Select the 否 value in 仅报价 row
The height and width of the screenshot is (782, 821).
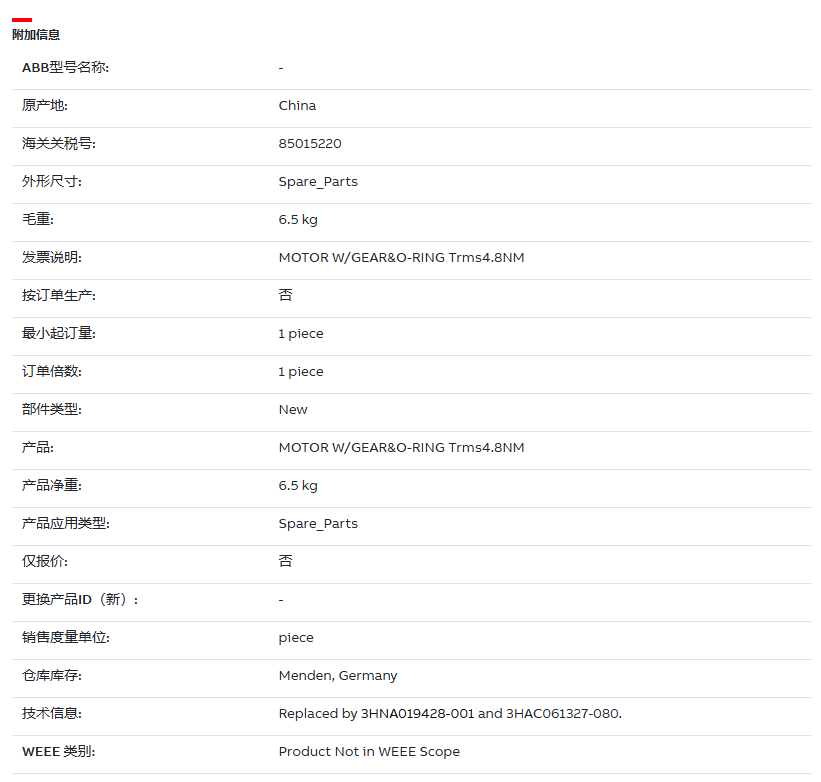coord(285,561)
